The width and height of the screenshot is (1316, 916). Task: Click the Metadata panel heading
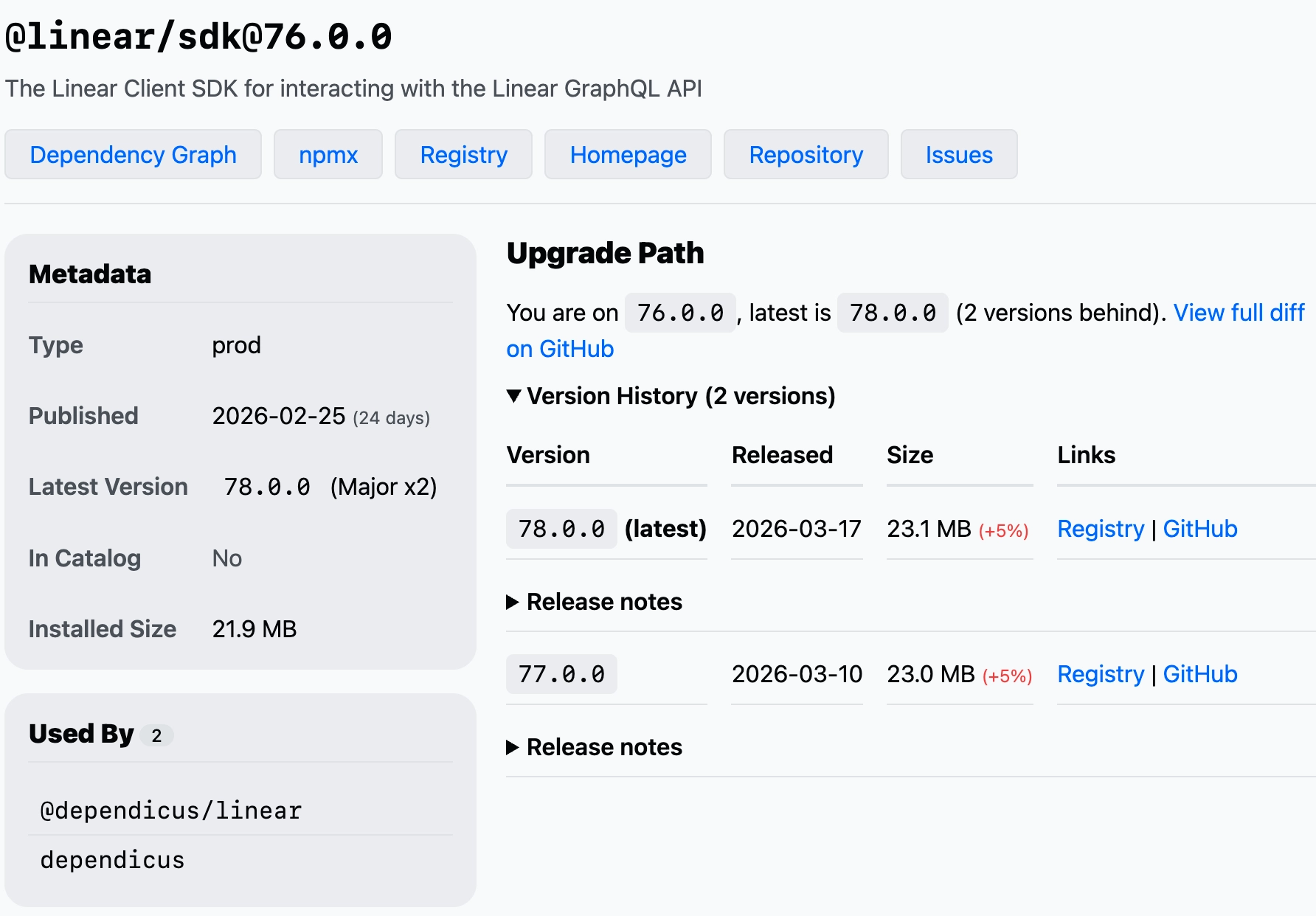tap(90, 274)
